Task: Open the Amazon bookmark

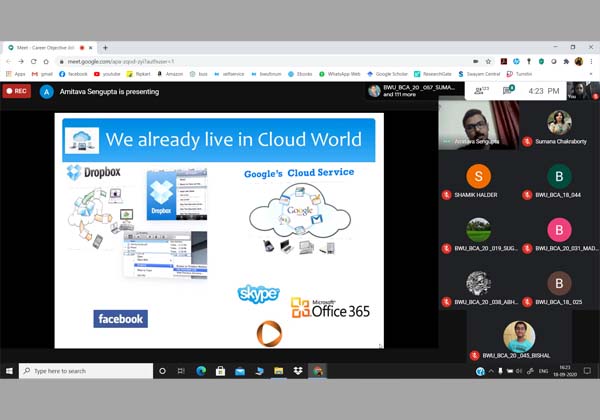Action: click(170, 74)
